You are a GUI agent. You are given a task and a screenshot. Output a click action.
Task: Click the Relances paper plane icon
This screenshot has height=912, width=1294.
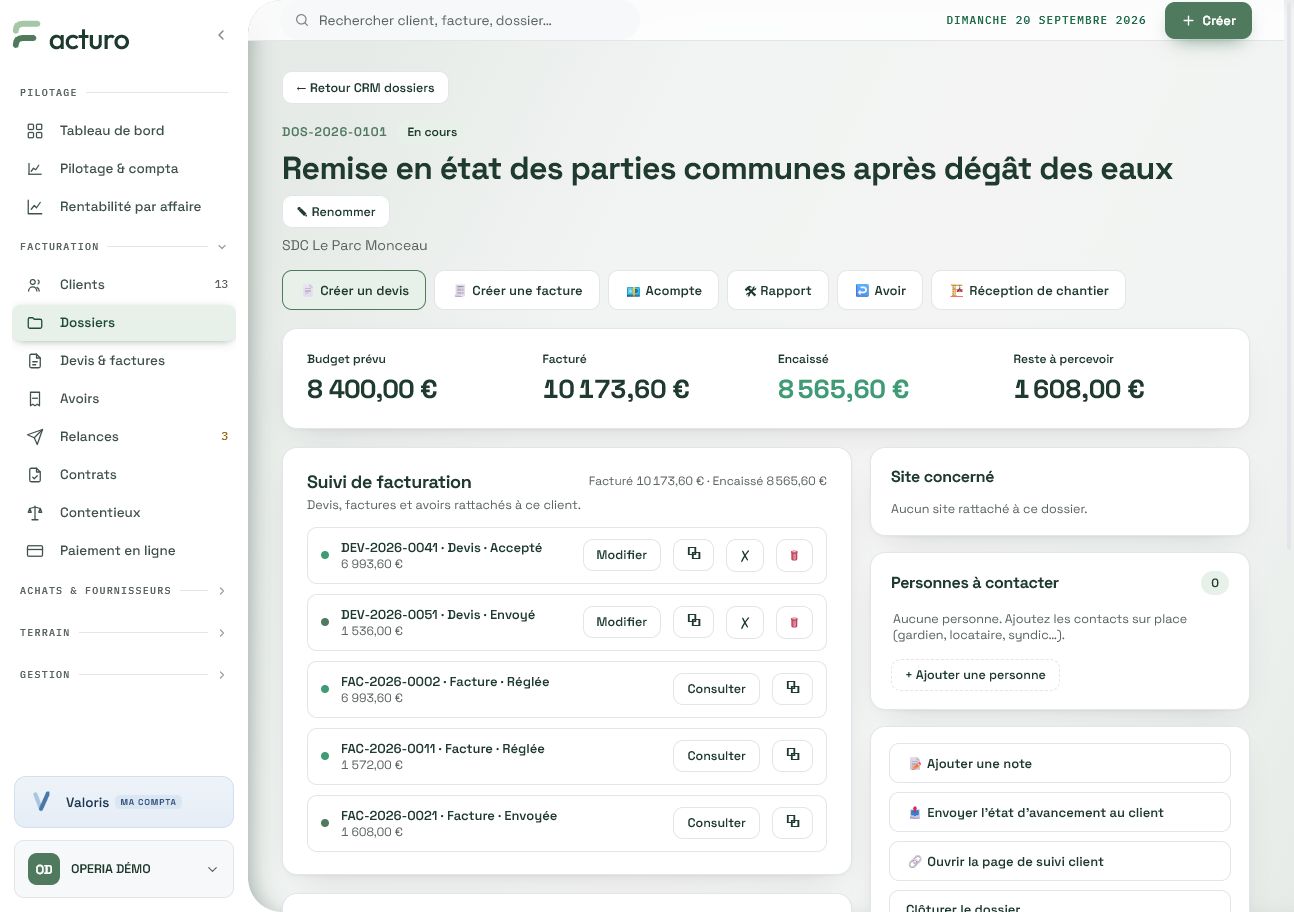tap(35, 437)
